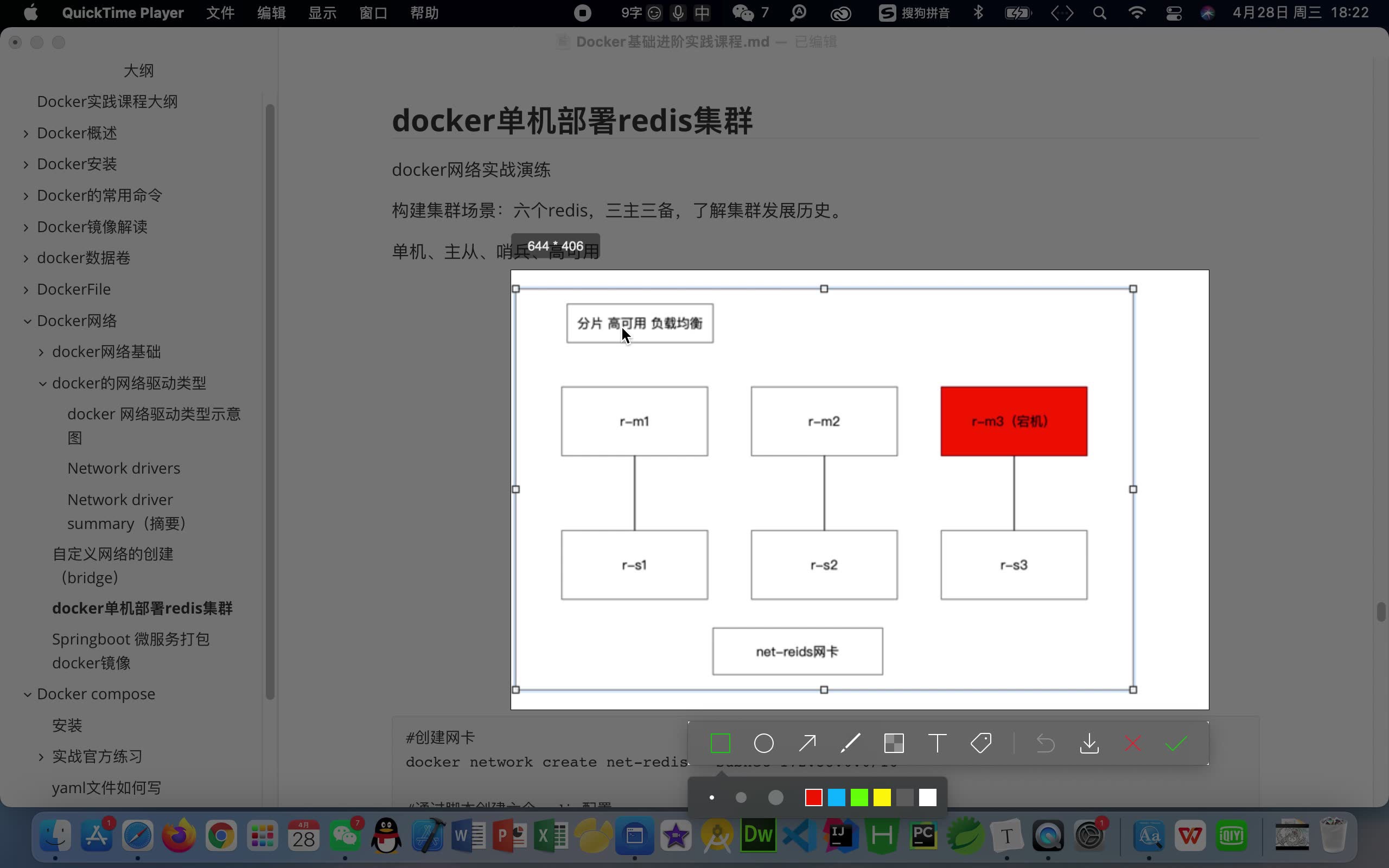Select the ellipse annotation tool
Image resolution: width=1389 pixels, height=868 pixels.
763,743
